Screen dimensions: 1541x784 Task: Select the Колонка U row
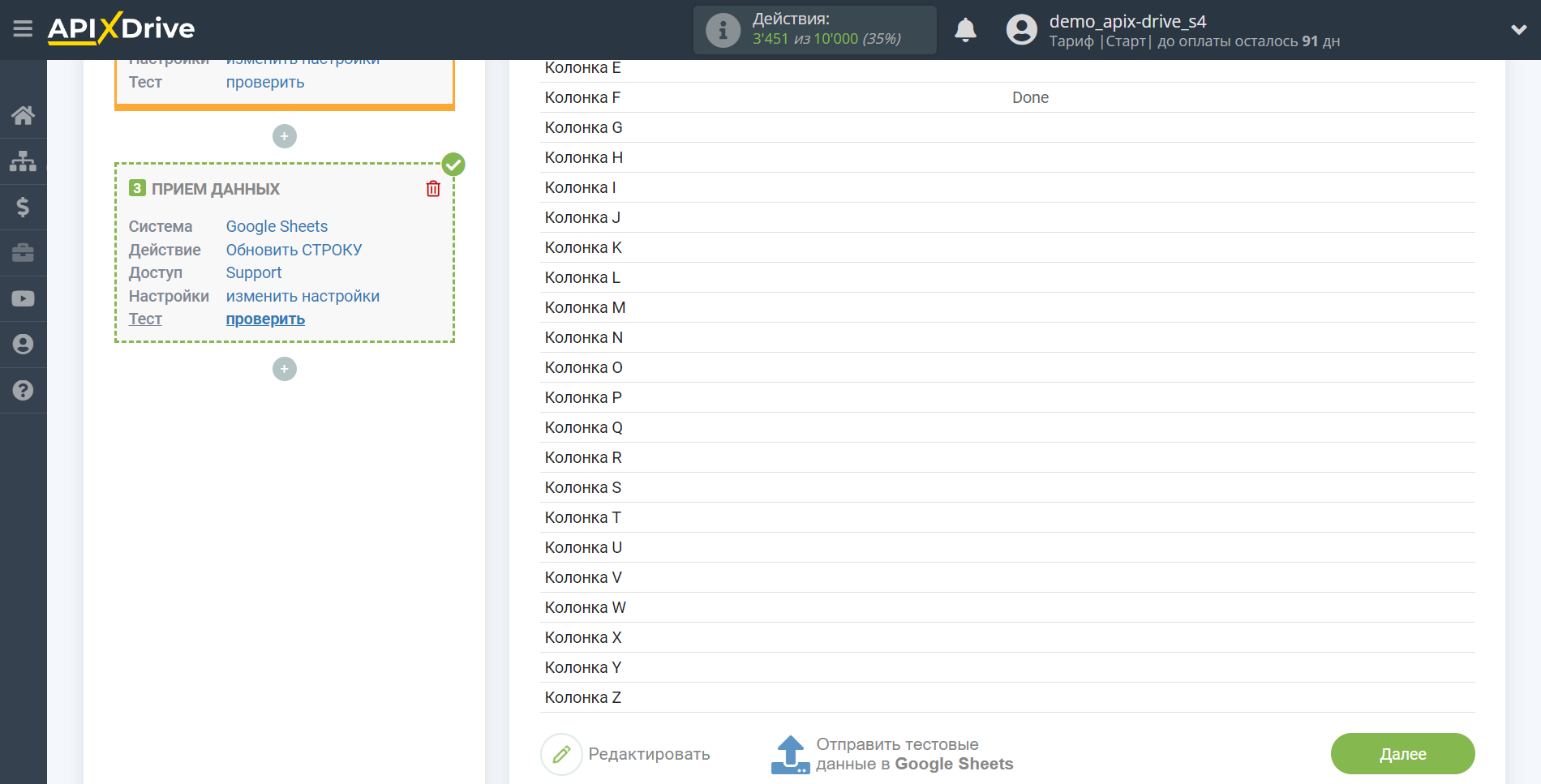point(1007,547)
